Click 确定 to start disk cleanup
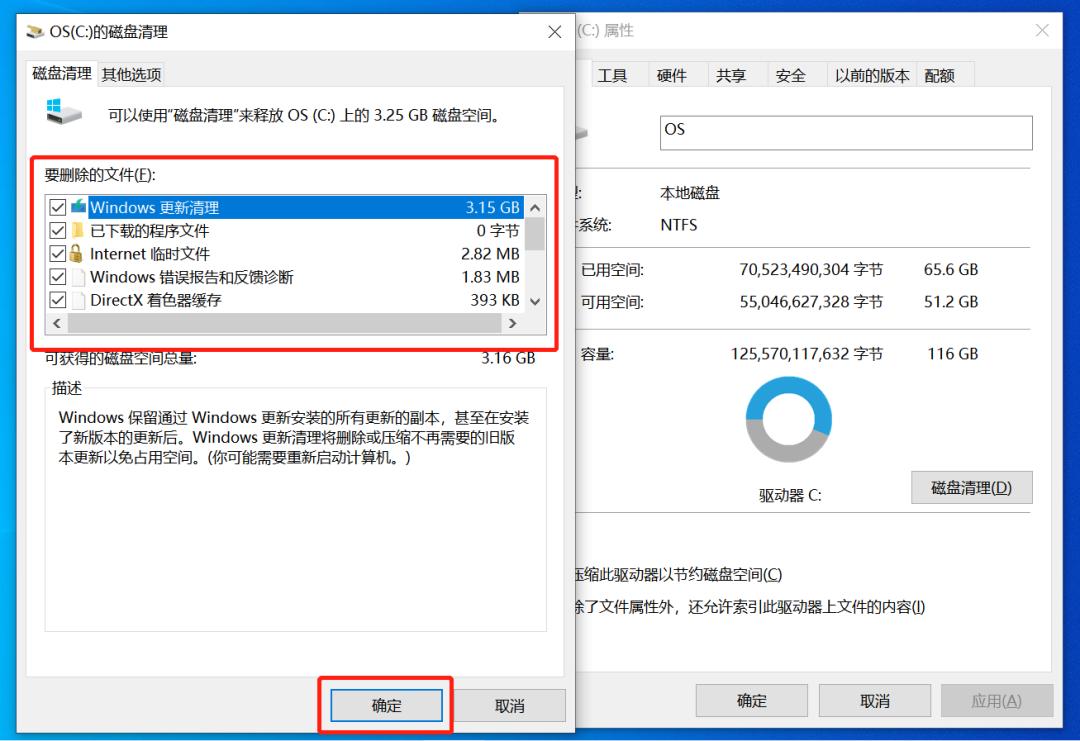The width and height of the screenshot is (1080, 741). [385, 705]
